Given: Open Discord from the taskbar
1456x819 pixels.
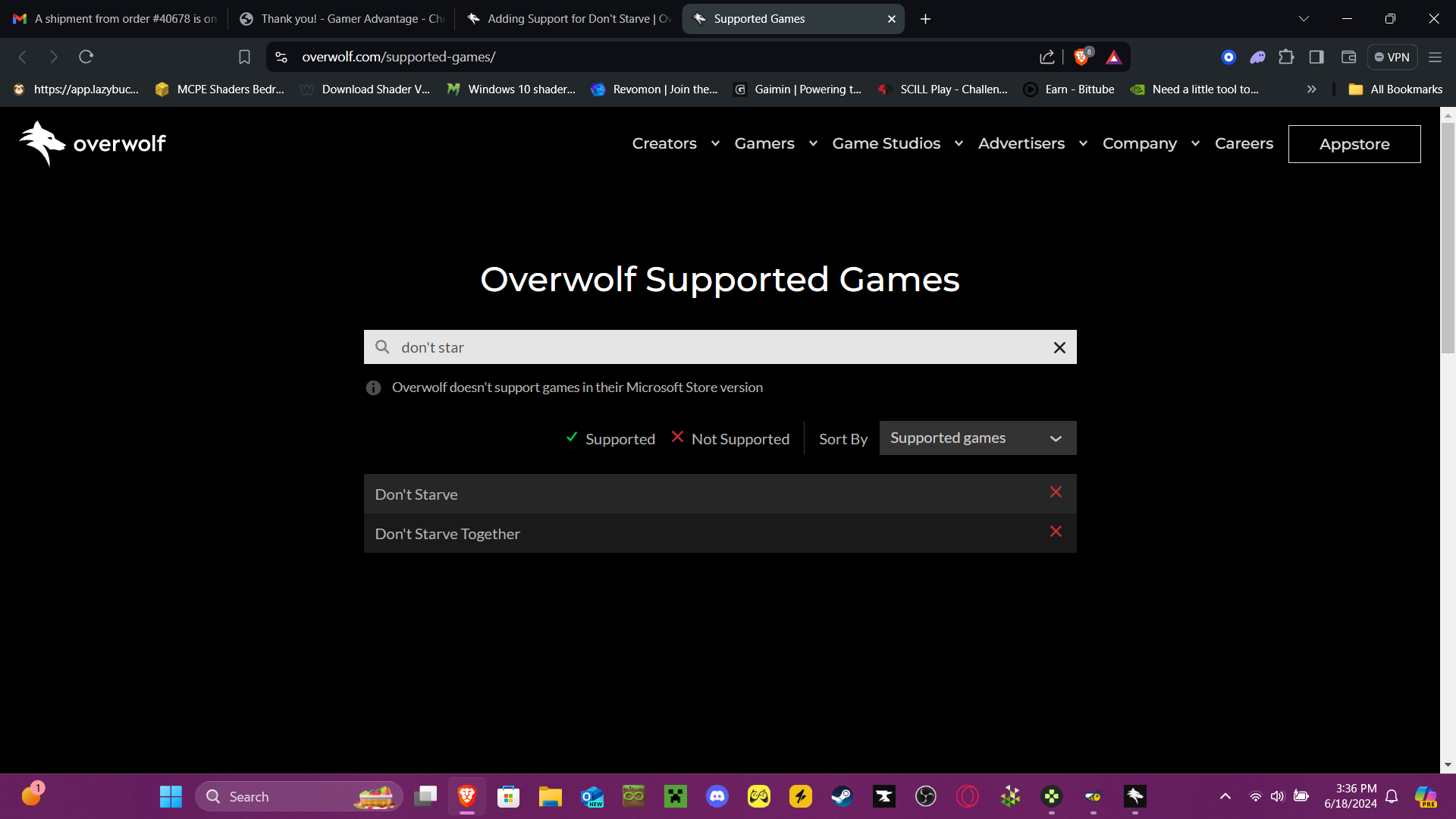Looking at the screenshot, I should [717, 796].
